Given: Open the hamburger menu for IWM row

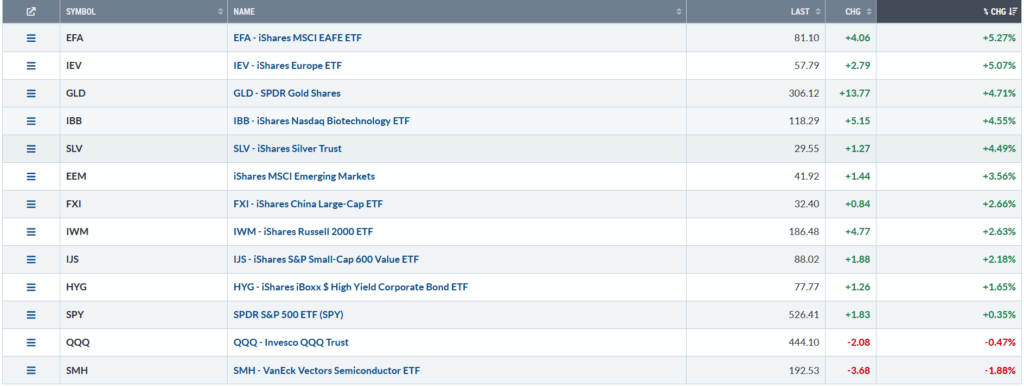Looking at the screenshot, I should click(x=31, y=232).
